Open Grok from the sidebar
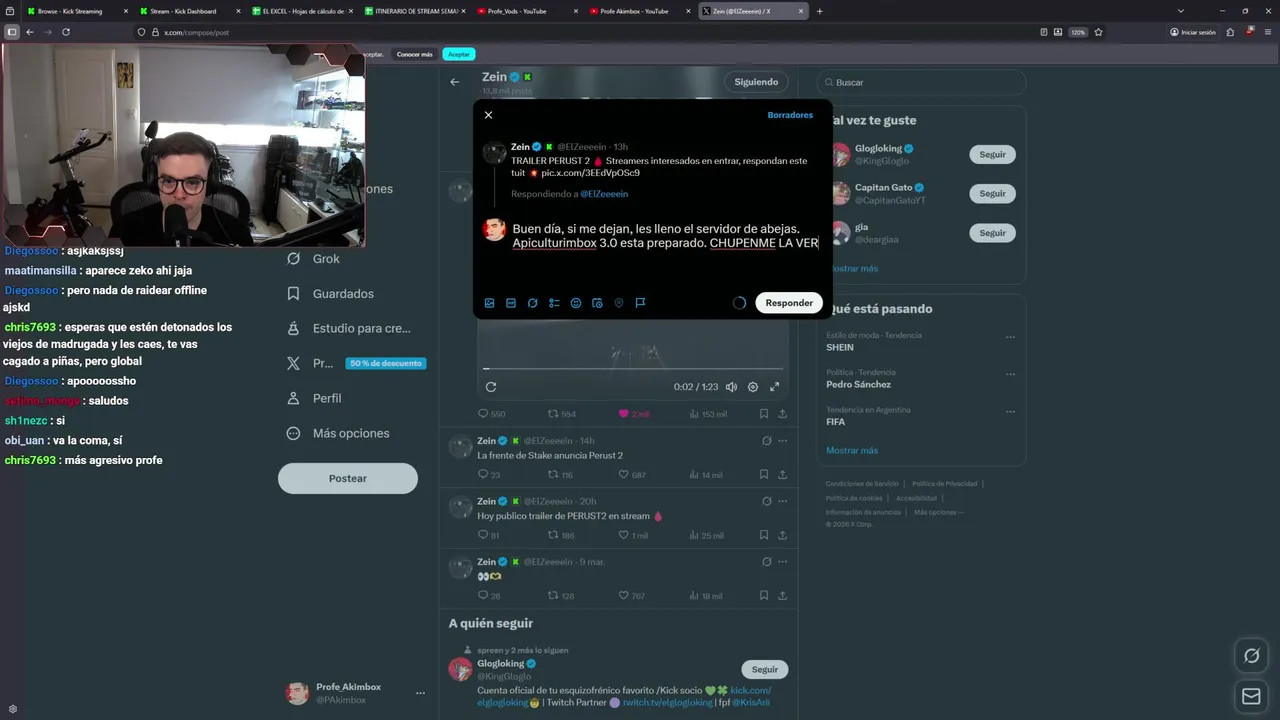 314,258
